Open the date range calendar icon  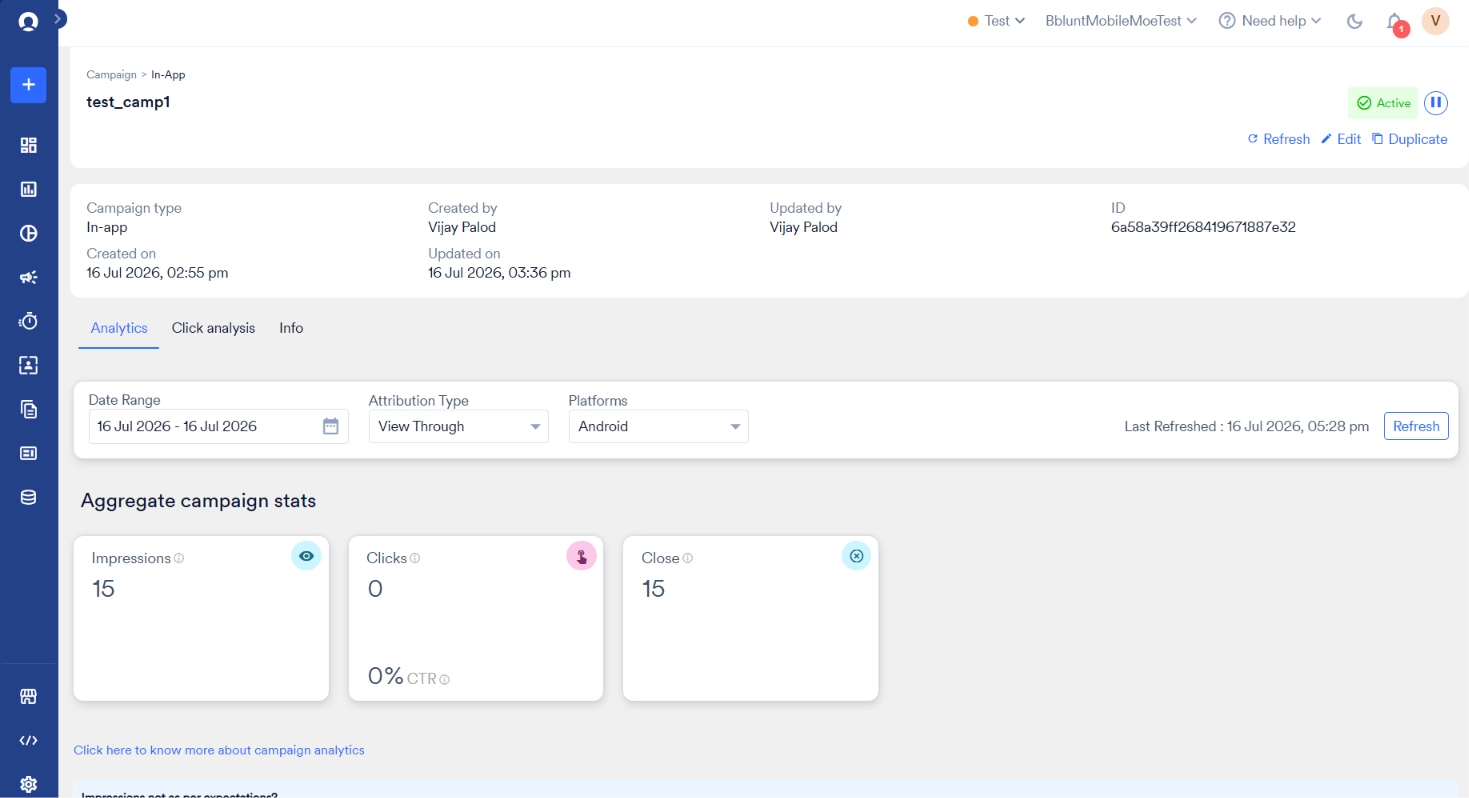(x=331, y=426)
